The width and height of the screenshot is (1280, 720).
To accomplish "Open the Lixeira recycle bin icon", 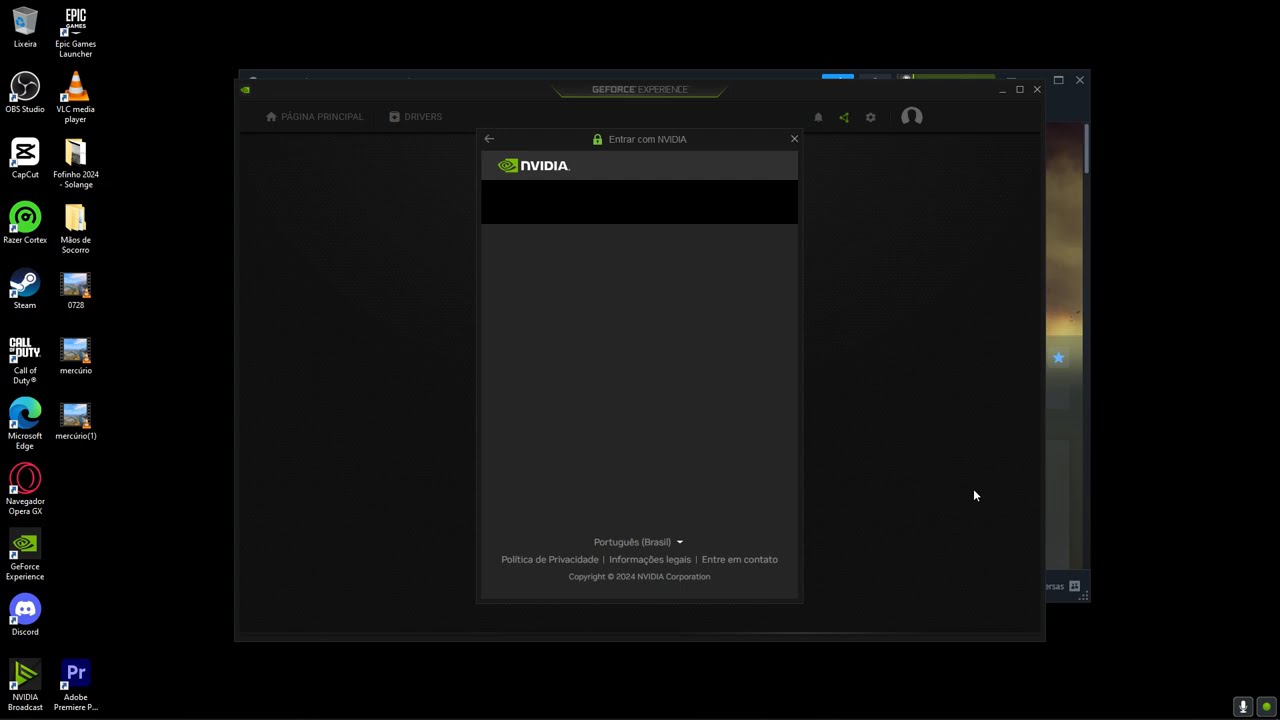I will pos(25,27).
